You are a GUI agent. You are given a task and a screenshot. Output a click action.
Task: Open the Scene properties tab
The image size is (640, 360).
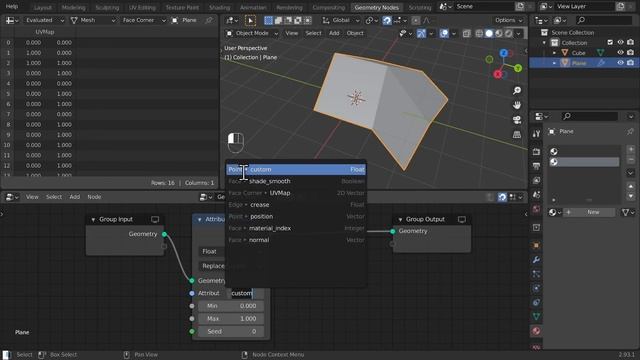(x=536, y=195)
